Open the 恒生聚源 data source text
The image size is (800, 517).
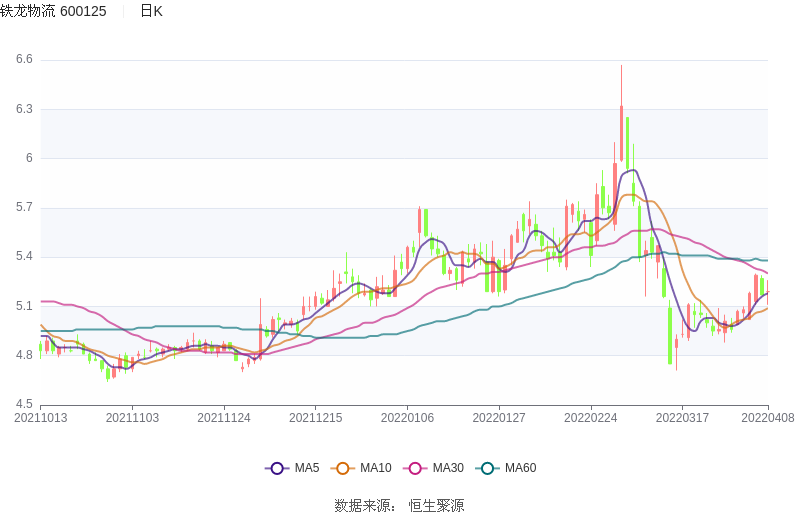coord(436,505)
